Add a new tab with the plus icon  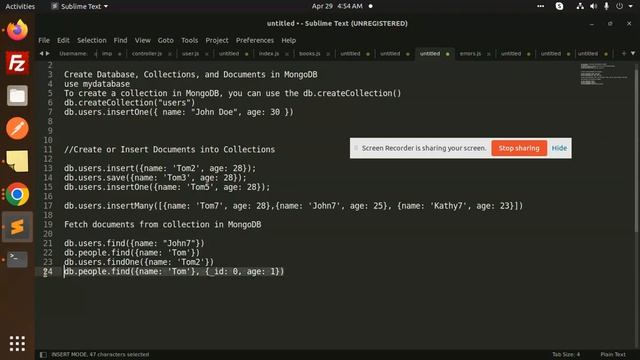[x=624, y=53]
